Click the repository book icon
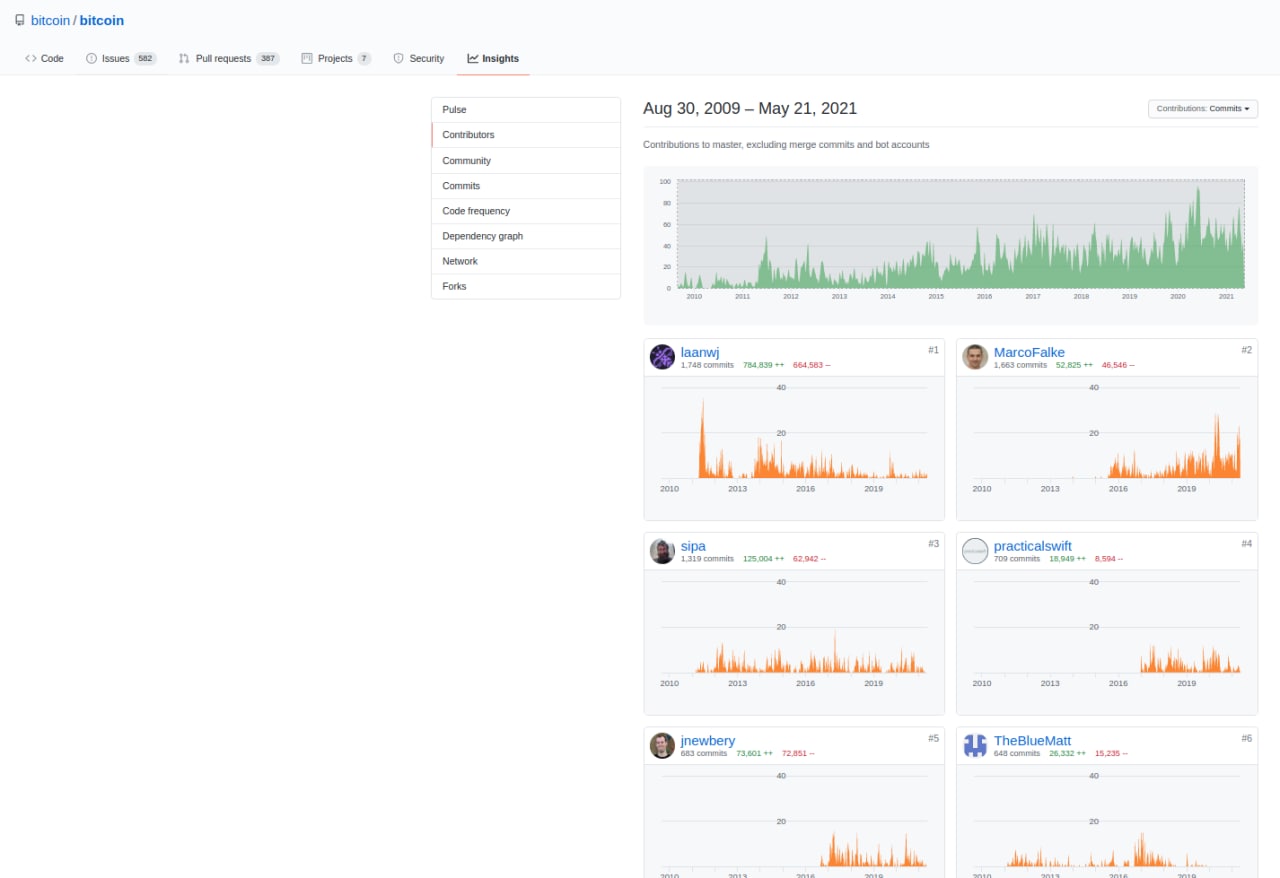The image size is (1280, 878). [x=20, y=20]
